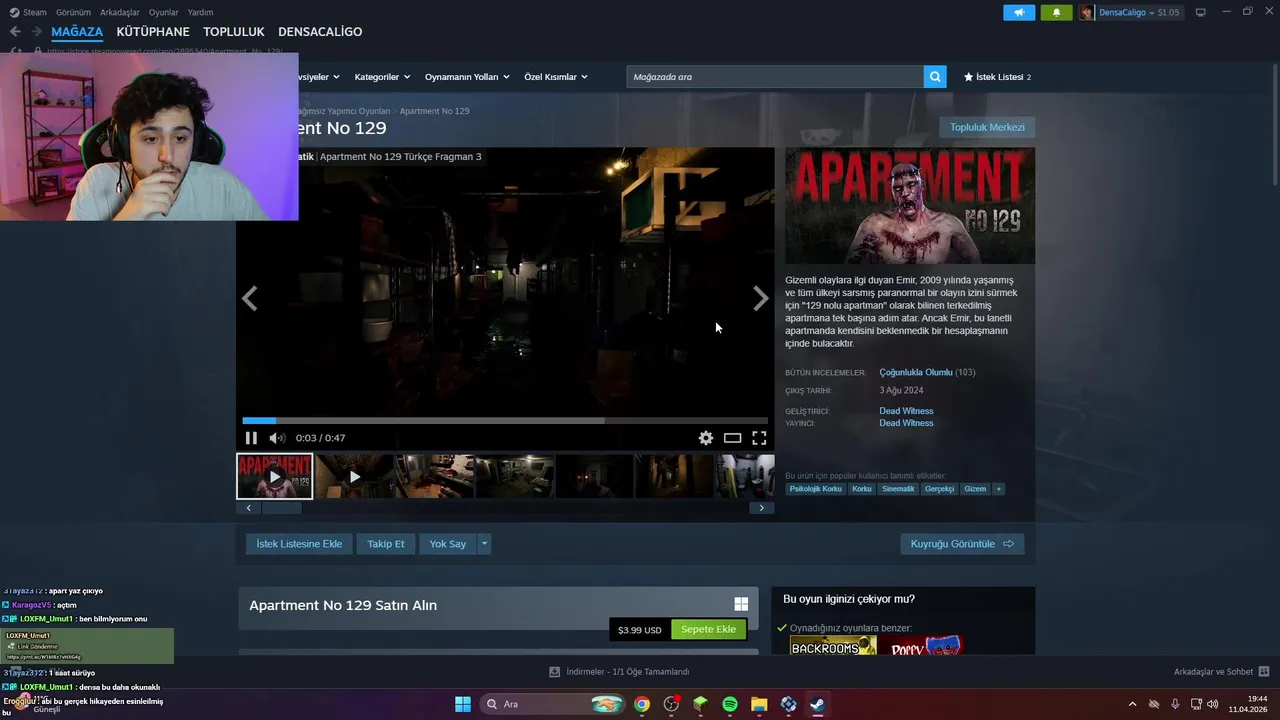Image resolution: width=1280 pixels, height=720 pixels.
Task: Click Kuyruğu Görüntüle button
Action: pyautogui.click(x=962, y=544)
